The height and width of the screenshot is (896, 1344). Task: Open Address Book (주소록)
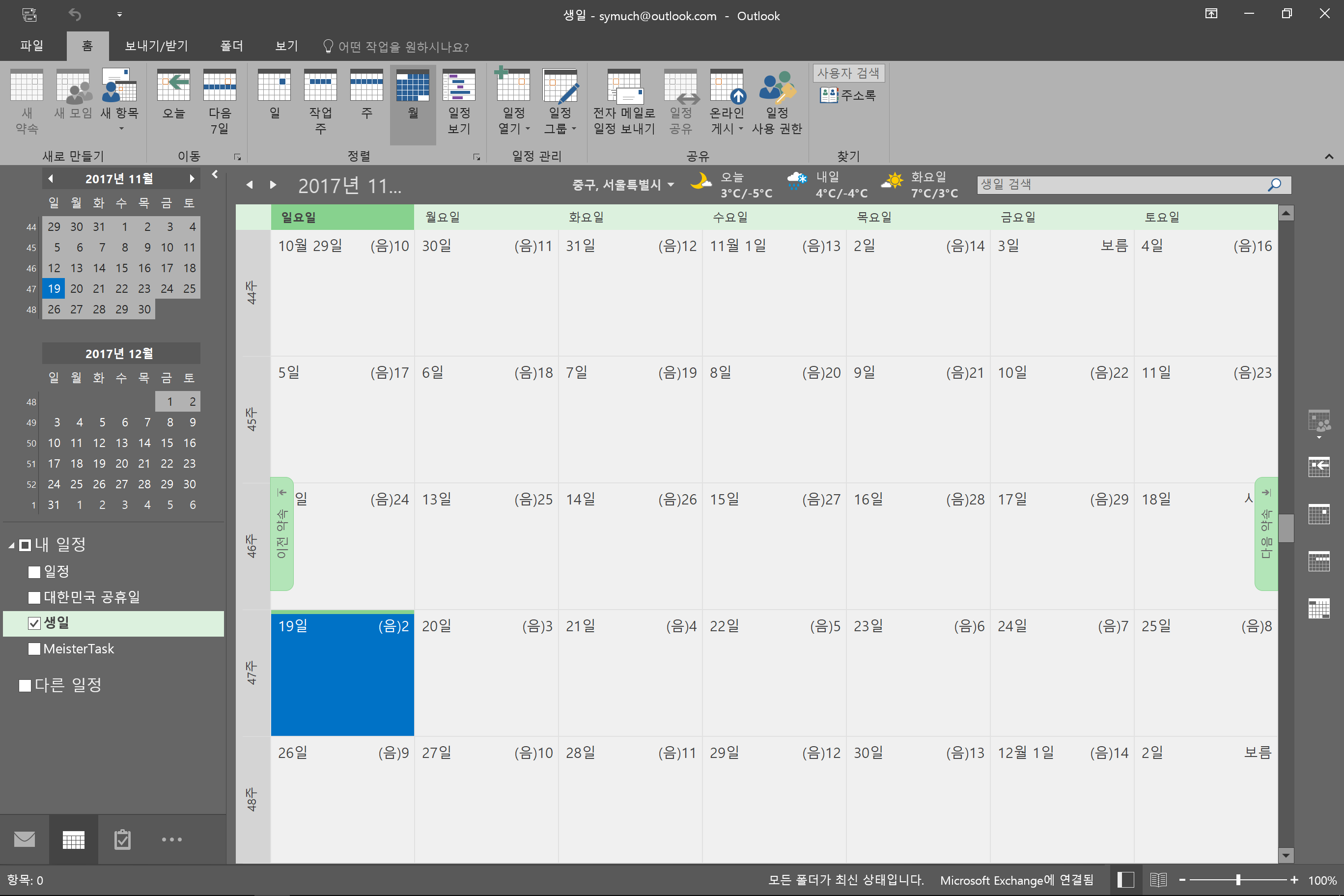(848, 95)
